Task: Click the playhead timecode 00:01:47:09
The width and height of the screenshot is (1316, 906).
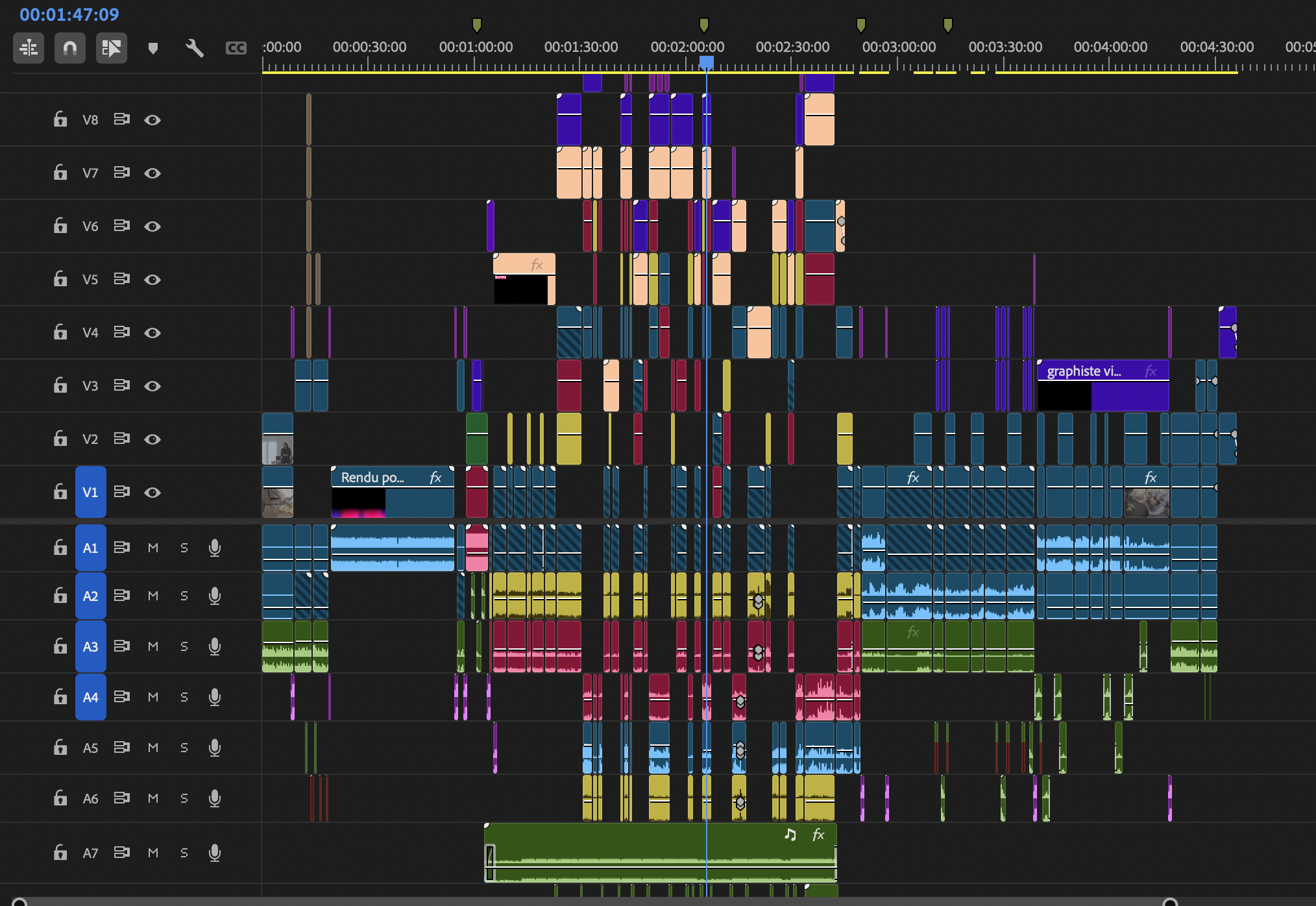Action: pos(69,14)
